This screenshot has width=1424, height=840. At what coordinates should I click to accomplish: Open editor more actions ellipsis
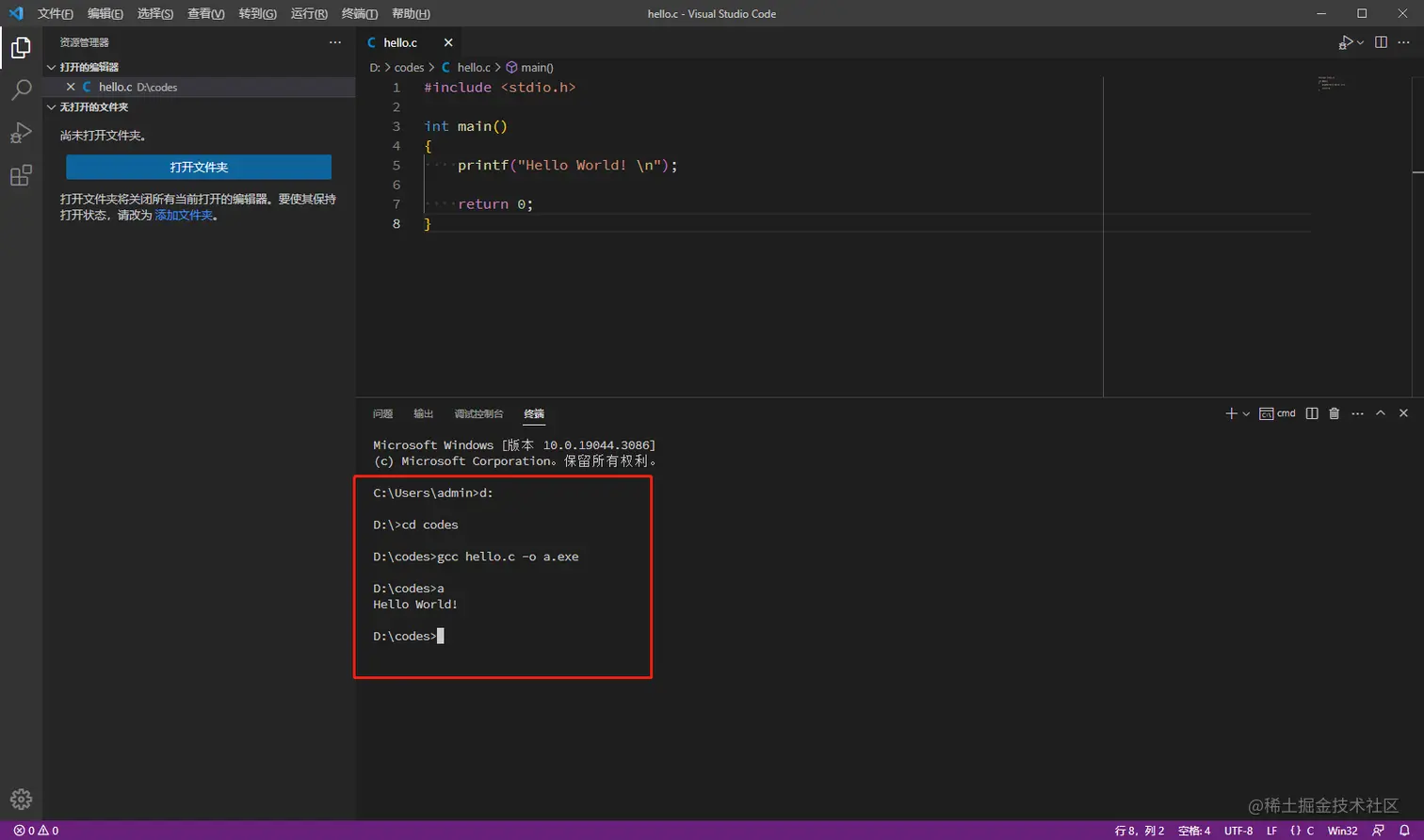[1403, 42]
